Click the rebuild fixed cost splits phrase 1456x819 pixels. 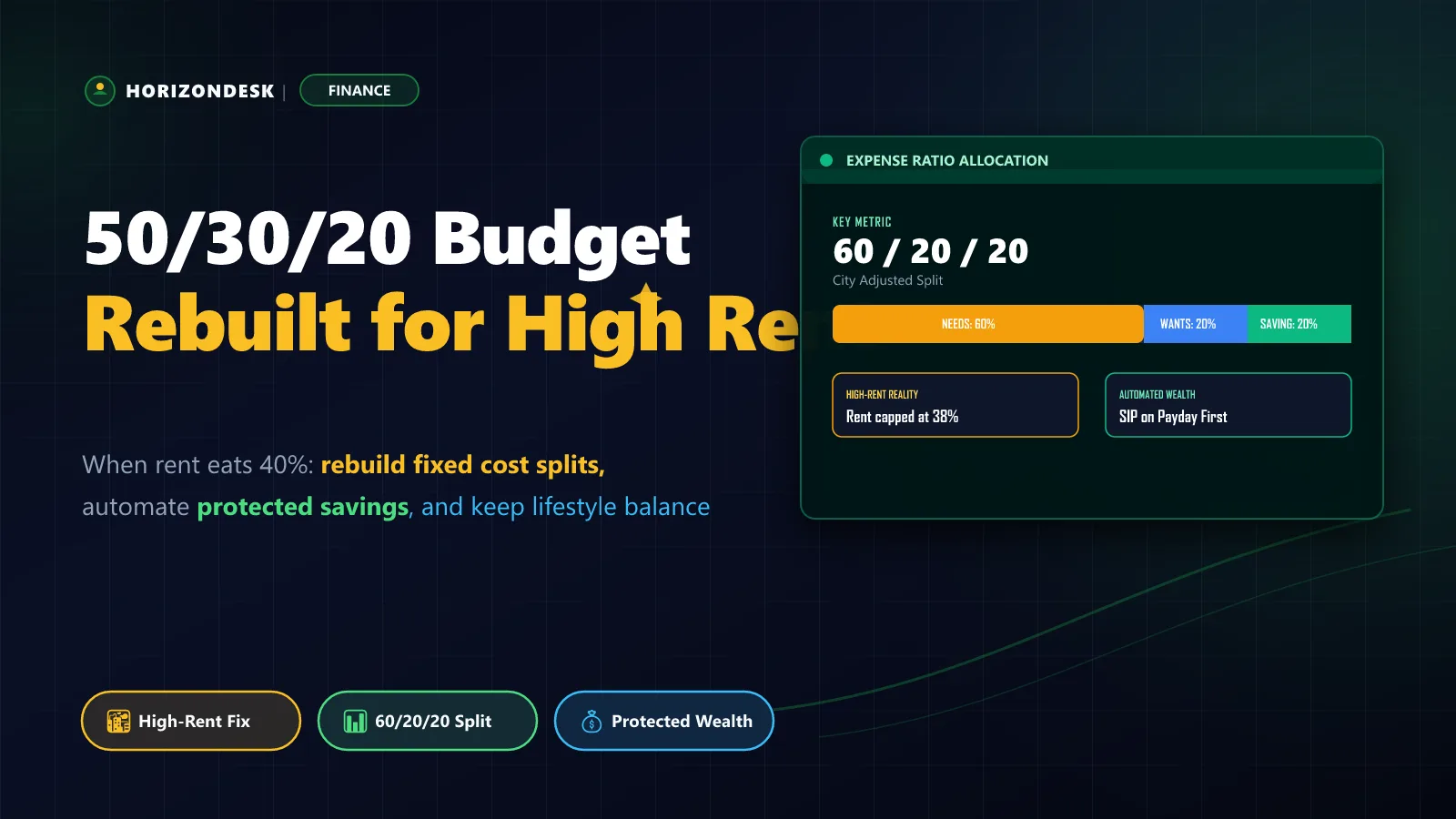point(462,465)
